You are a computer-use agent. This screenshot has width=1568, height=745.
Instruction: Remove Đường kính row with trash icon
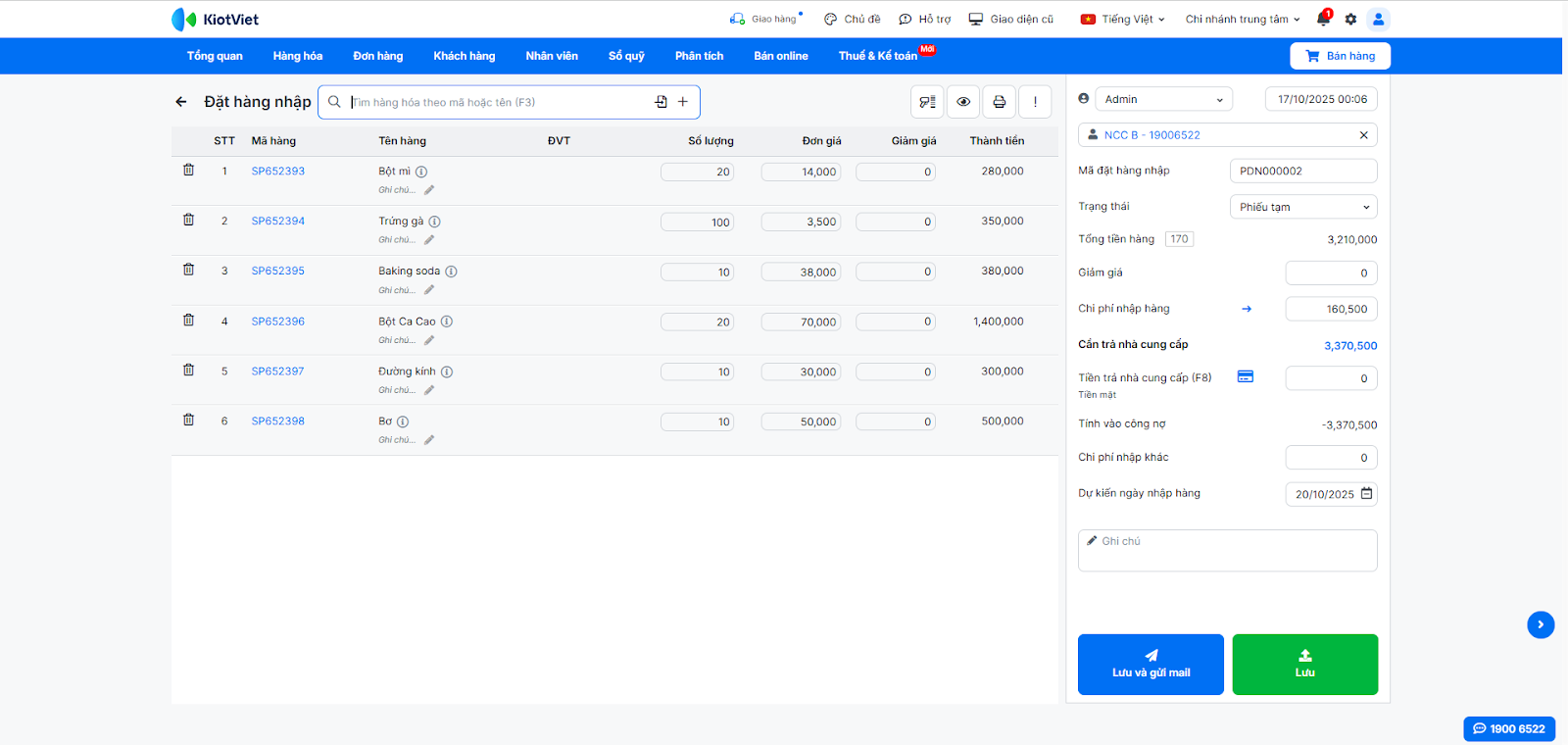(188, 370)
